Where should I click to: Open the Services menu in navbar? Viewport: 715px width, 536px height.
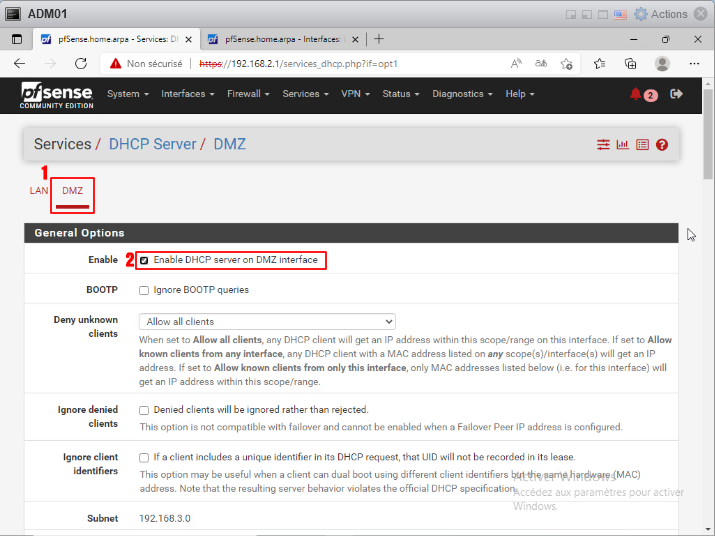(305, 94)
